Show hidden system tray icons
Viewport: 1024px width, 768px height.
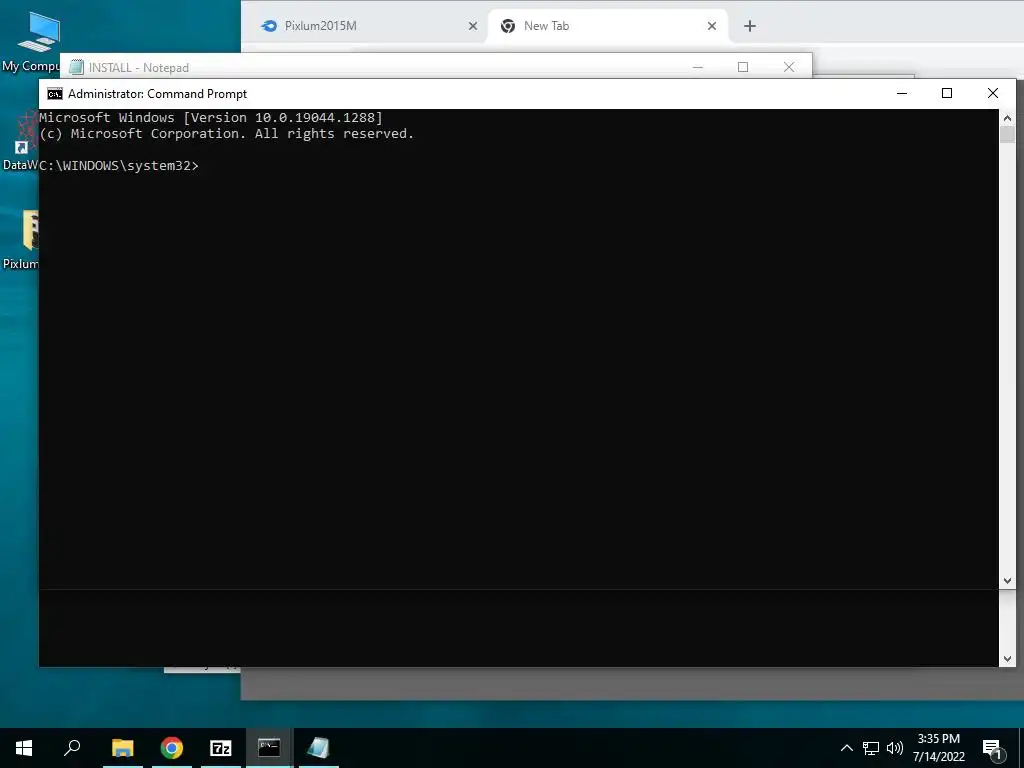click(846, 748)
